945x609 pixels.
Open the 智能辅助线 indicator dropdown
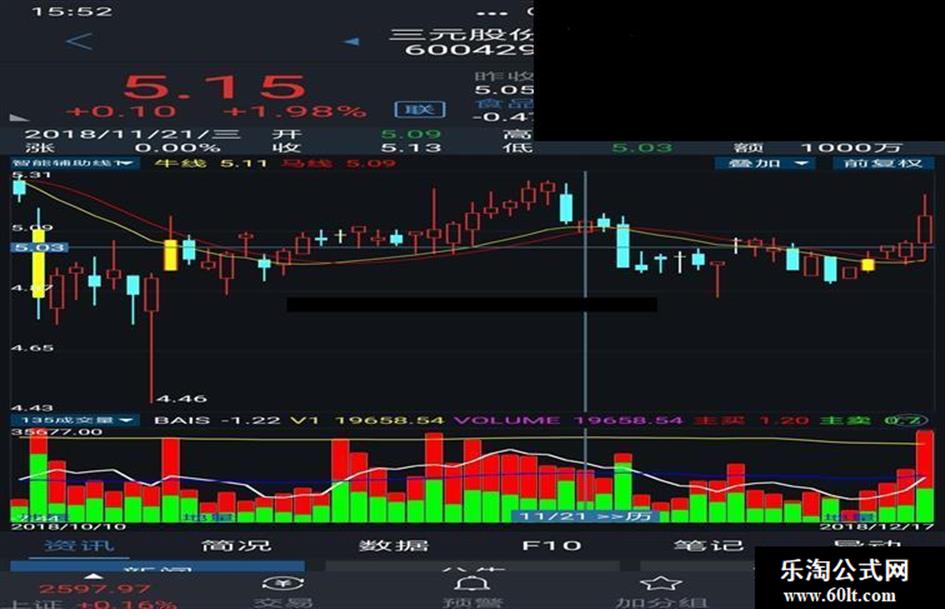(x=74, y=163)
